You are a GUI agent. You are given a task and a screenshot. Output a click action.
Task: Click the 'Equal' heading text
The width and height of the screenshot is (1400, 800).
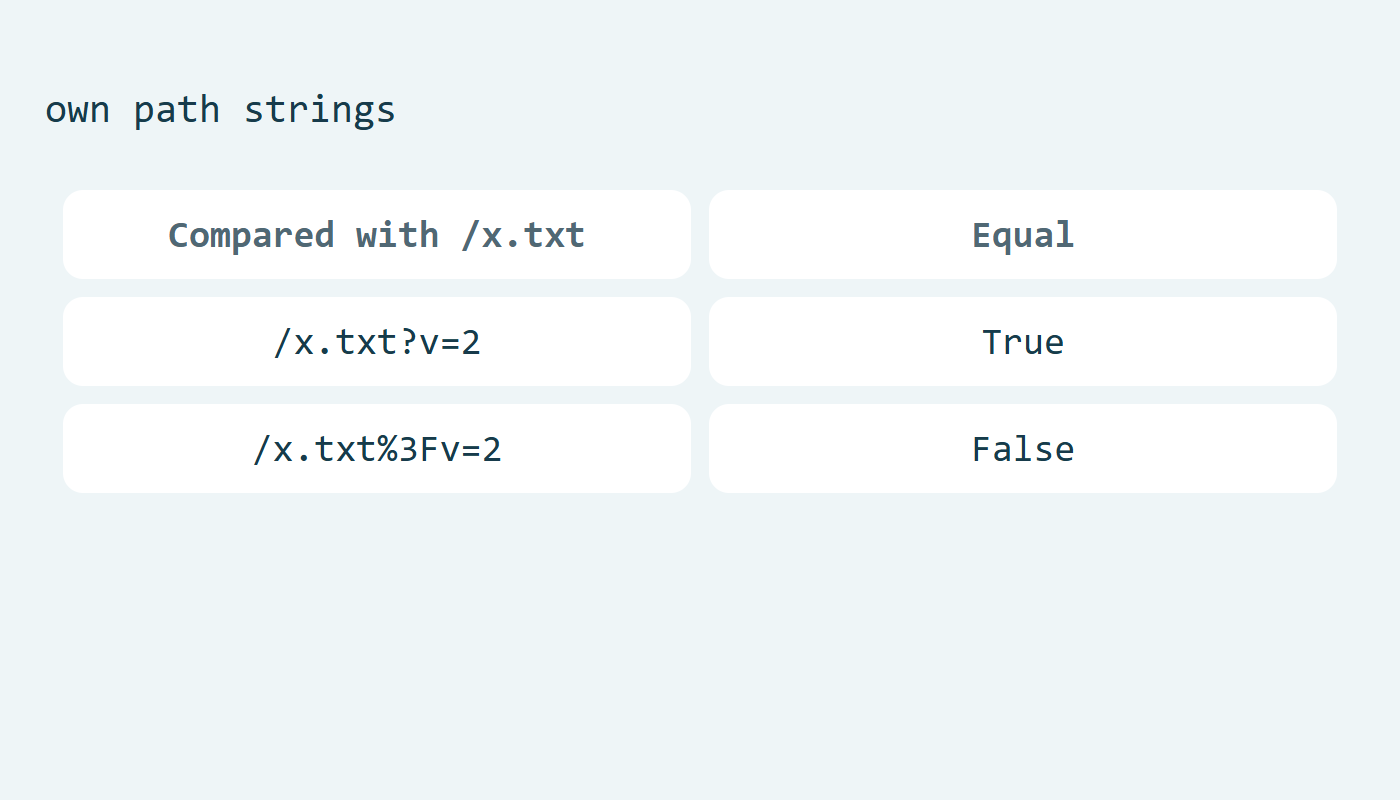click(1023, 236)
